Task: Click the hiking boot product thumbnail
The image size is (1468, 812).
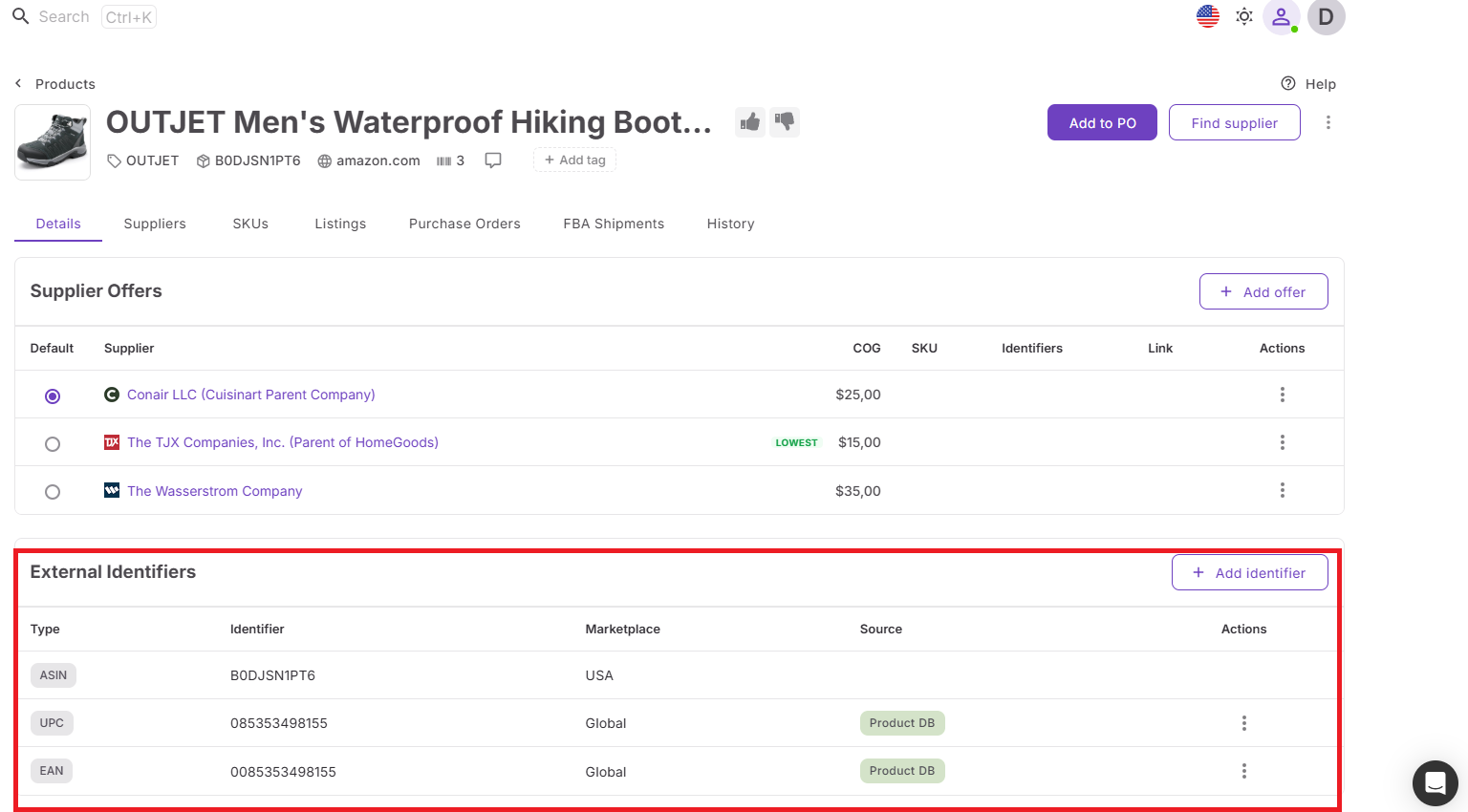Action: tap(53, 142)
